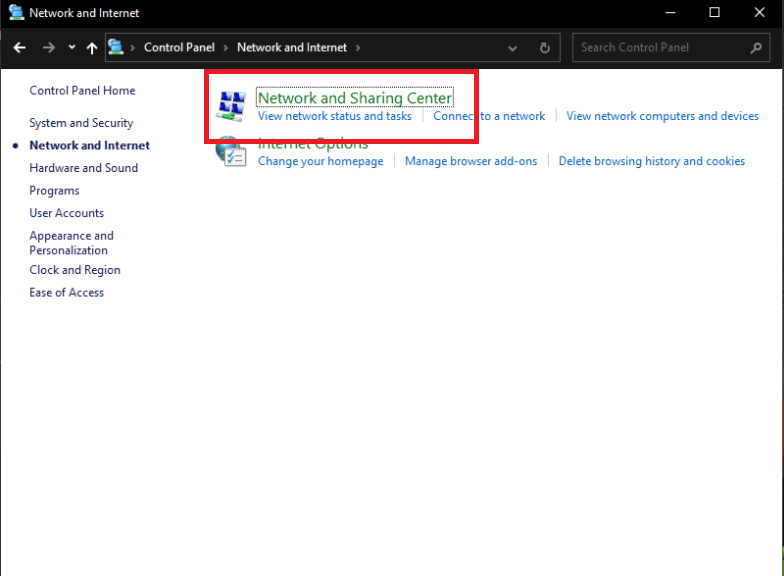
Task: Go to System and Security category
Action: tap(81, 123)
